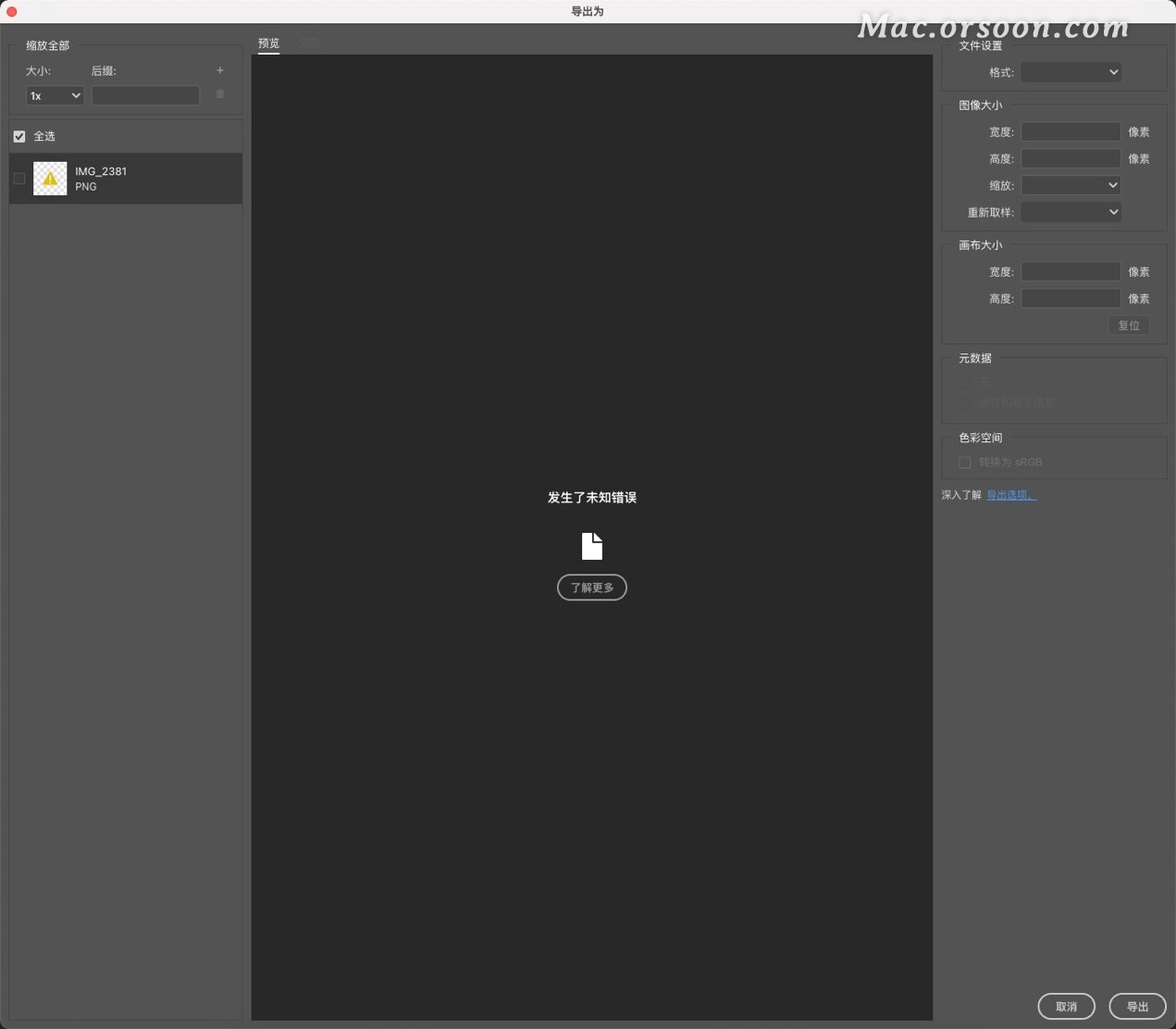Click the document placeholder icon in the preview area
Viewport: 1176px width, 1029px height.
591,546
